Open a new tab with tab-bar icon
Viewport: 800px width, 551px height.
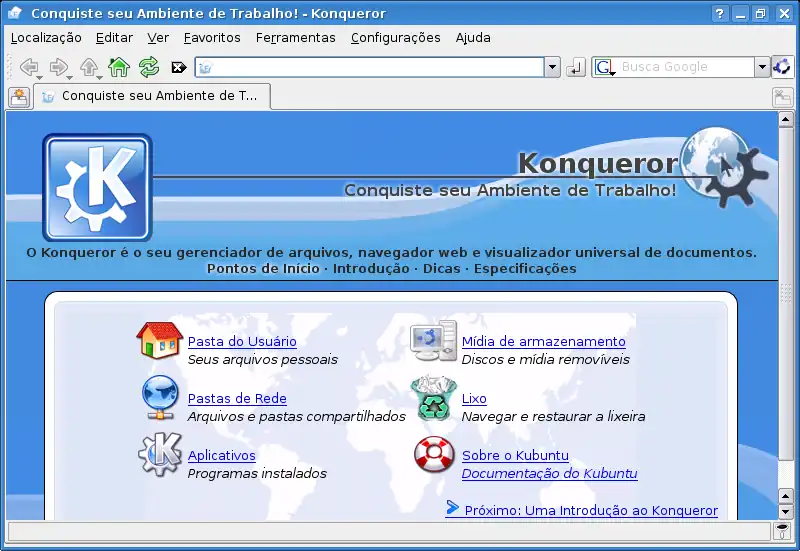coord(18,97)
